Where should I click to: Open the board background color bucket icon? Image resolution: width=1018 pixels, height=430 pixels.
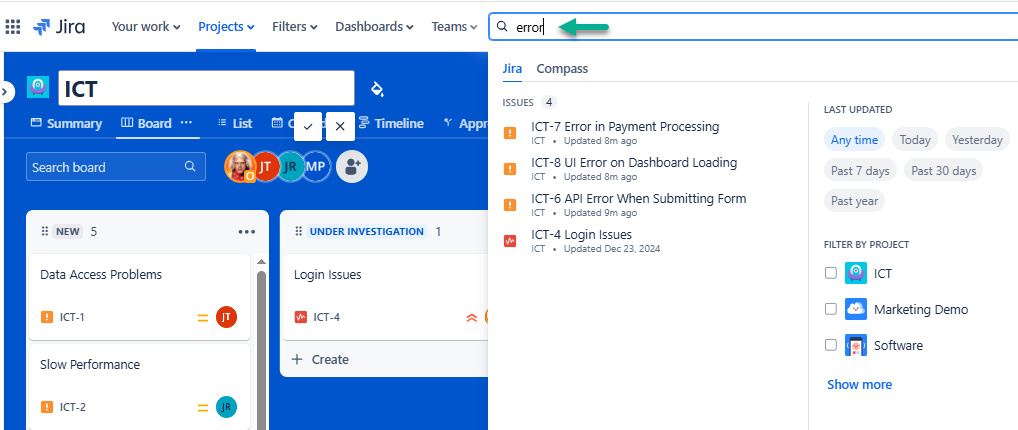tap(377, 88)
